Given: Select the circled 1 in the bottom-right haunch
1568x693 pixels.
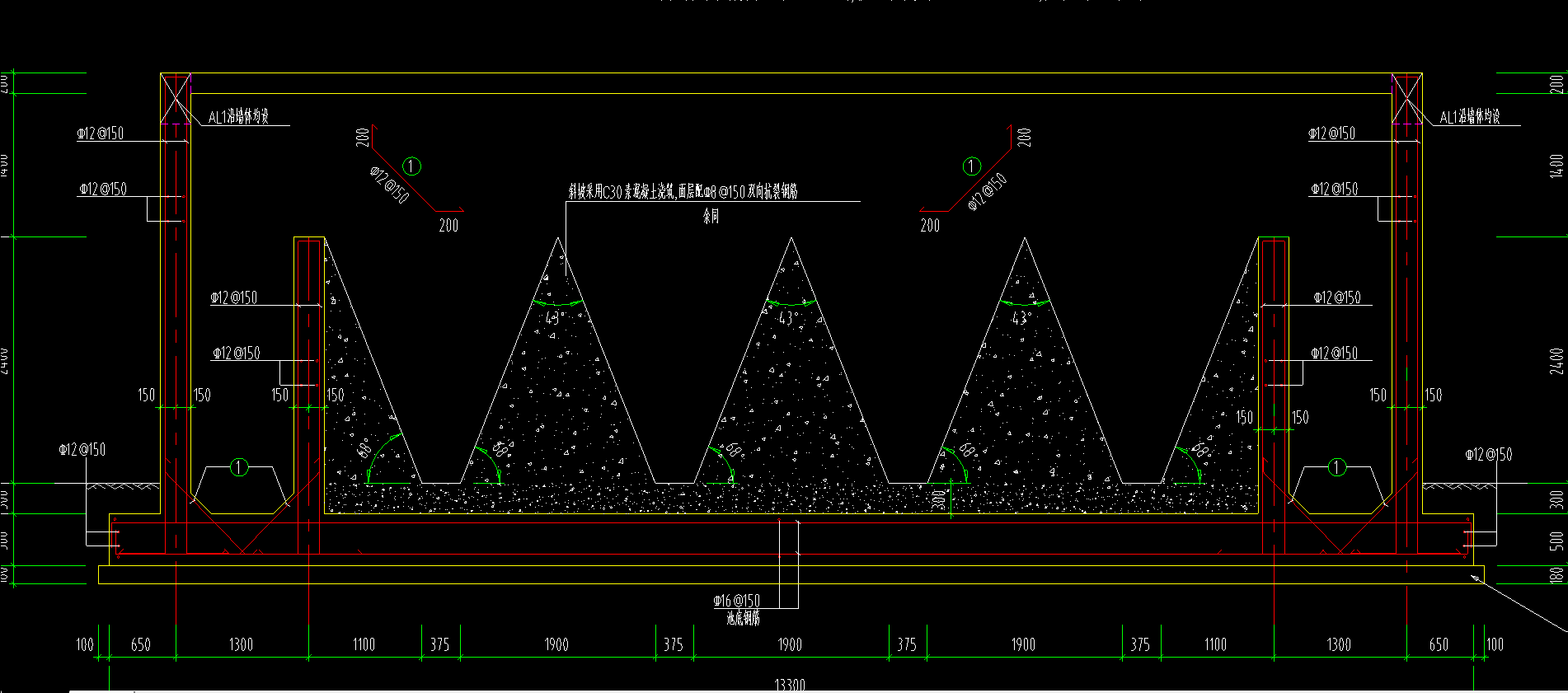Looking at the screenshot, I should point(1337,467).
